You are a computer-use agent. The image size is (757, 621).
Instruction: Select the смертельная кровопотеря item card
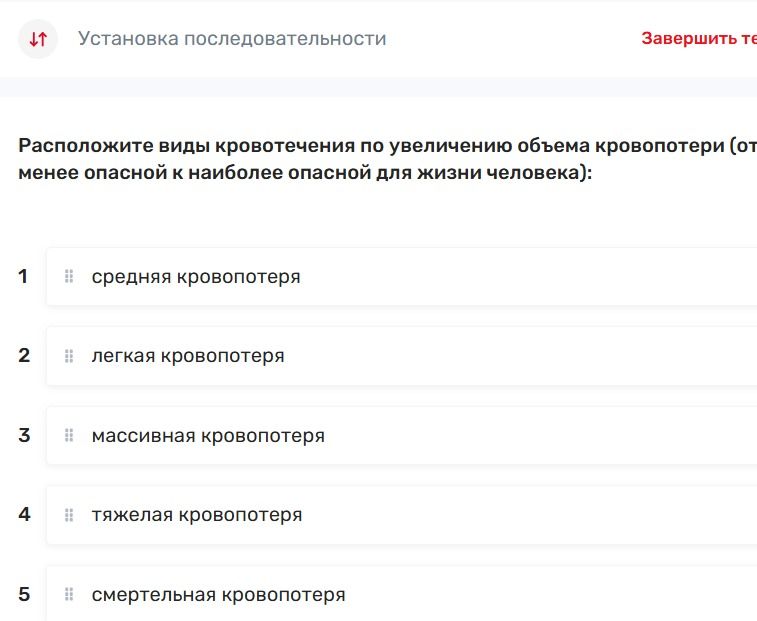tap(402, 593)
